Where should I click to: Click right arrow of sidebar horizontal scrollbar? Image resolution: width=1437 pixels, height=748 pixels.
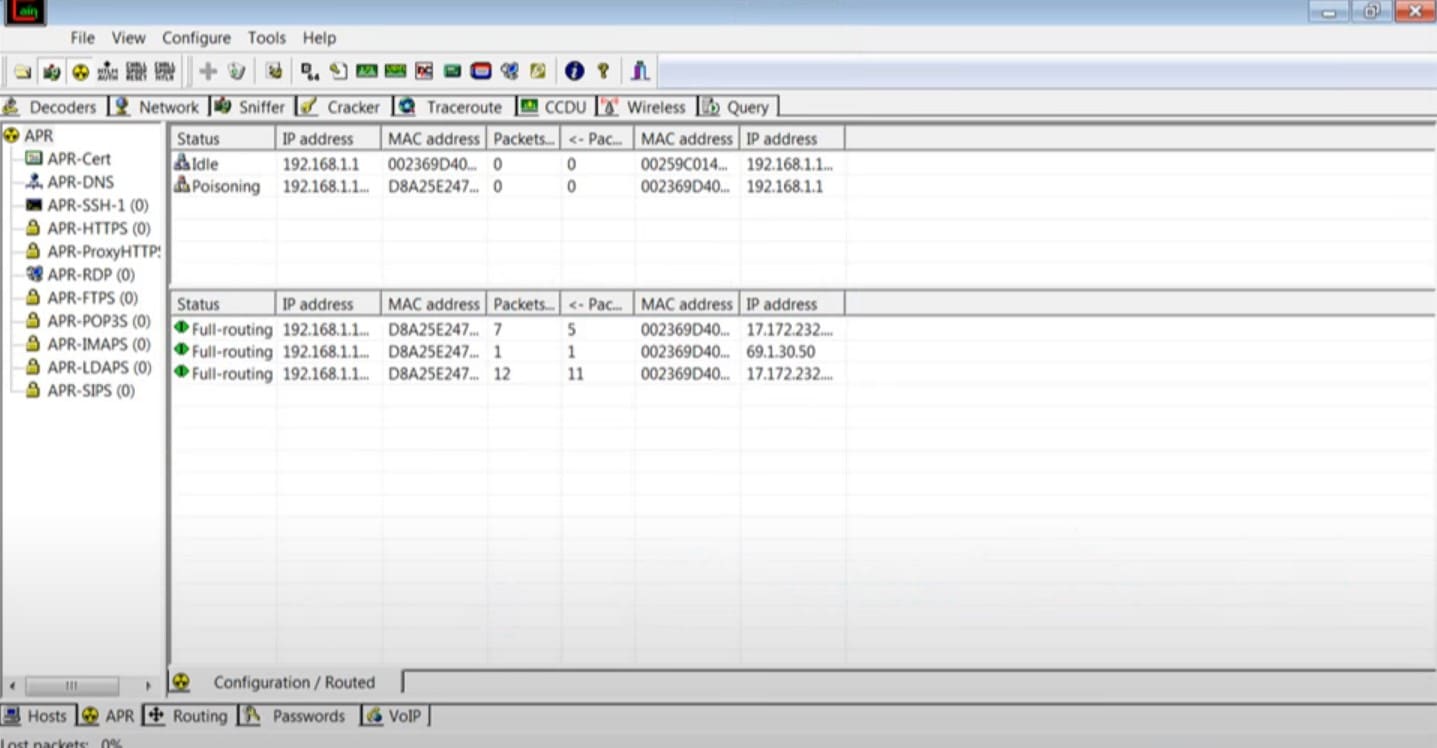coord(148,686)
